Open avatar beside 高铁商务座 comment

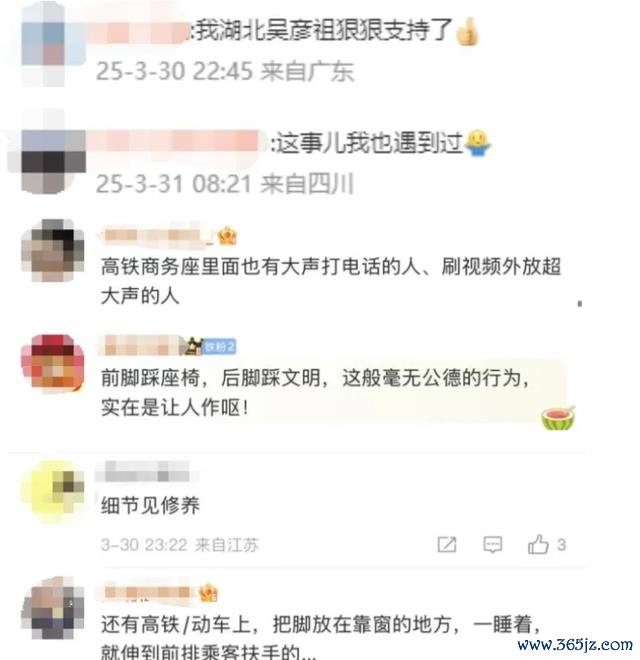(x=53, y=250)
